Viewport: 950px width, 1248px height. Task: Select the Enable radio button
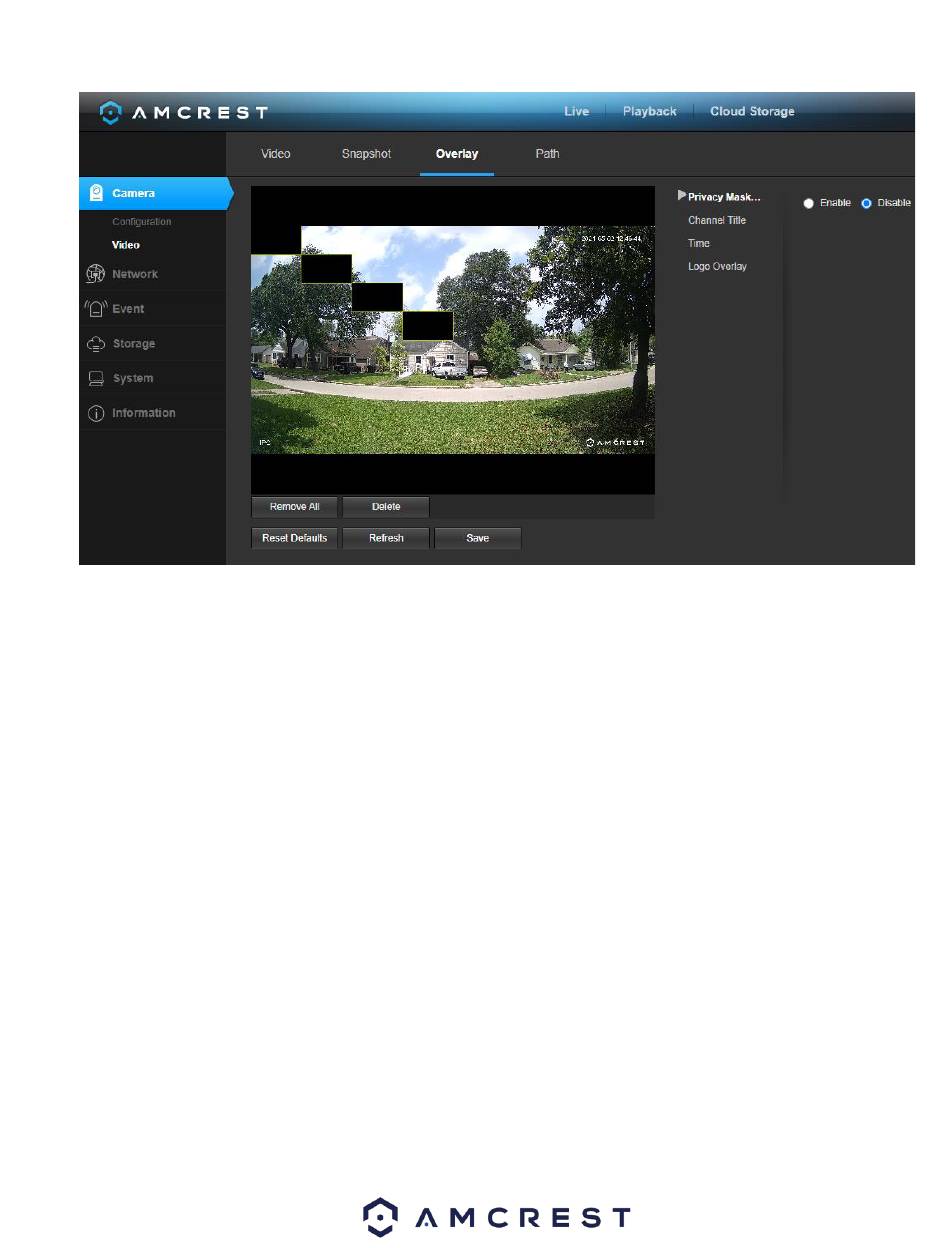tap(808, 203)
